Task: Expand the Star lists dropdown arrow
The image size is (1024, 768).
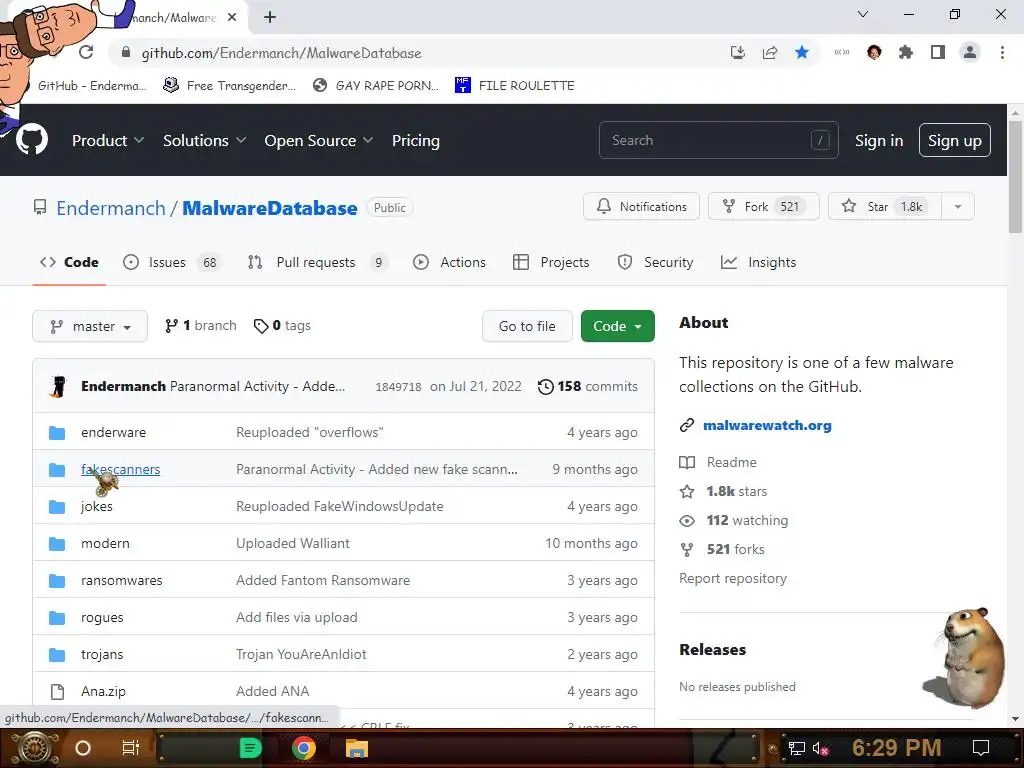Action: tap(958, 206)
